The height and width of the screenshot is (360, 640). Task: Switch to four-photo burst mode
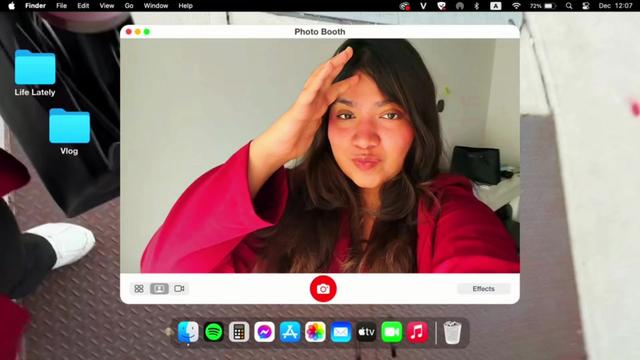click(x=139, y=289)
